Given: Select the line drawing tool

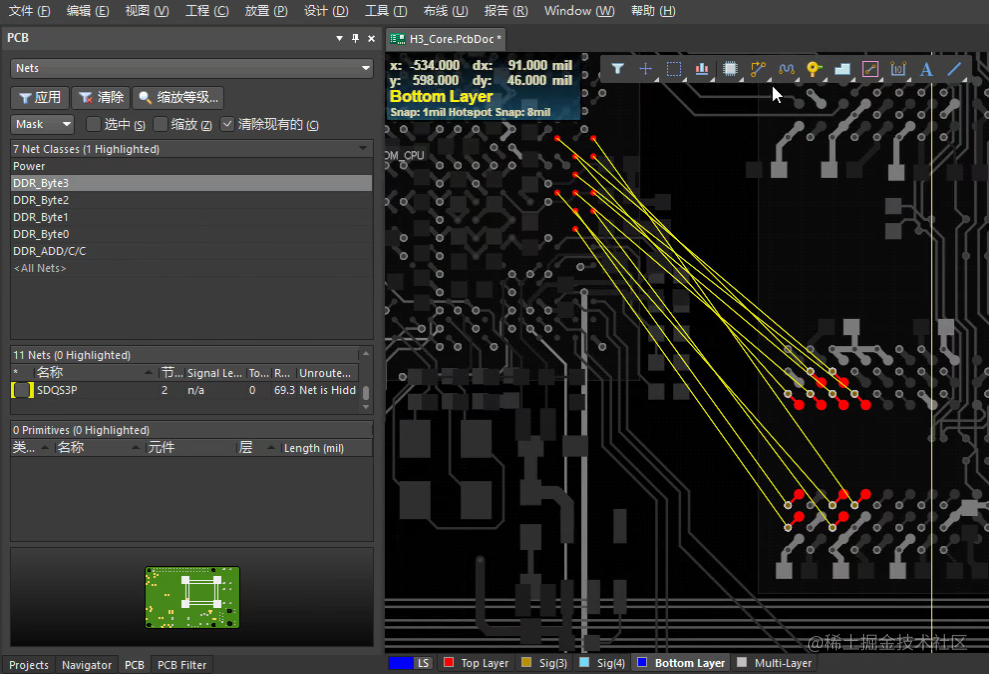Looking at the screenshot, I should (952, 69).
